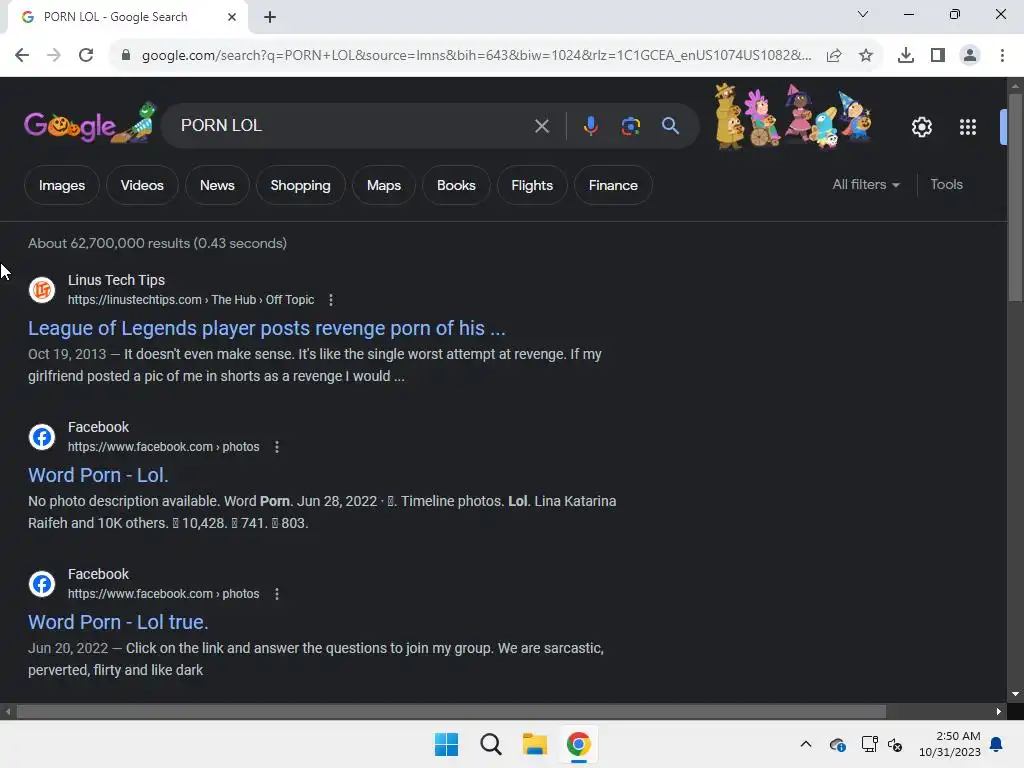1024x768 pixels.
Task: Click the browser forward arrow
Action: pyautogui.click(x=54, y=56)
